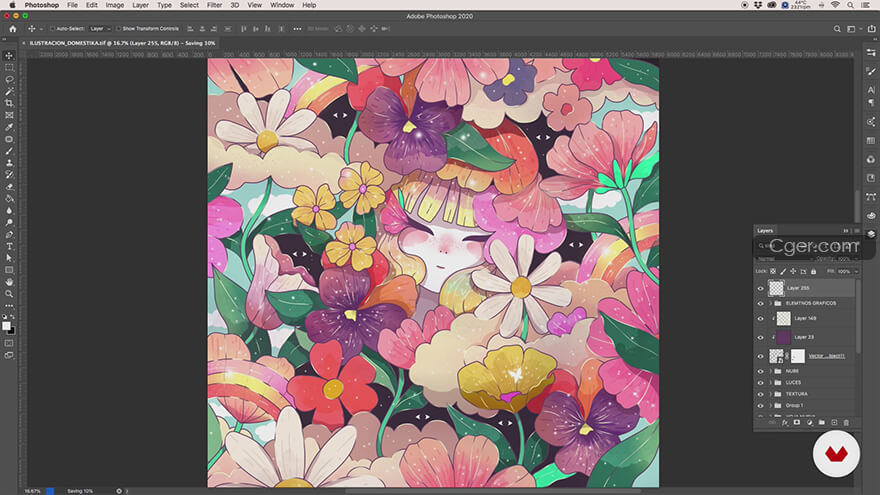Screen dimensions: 880x495
Task: Select the Lasso tool
Action: [x=9, y=79]
